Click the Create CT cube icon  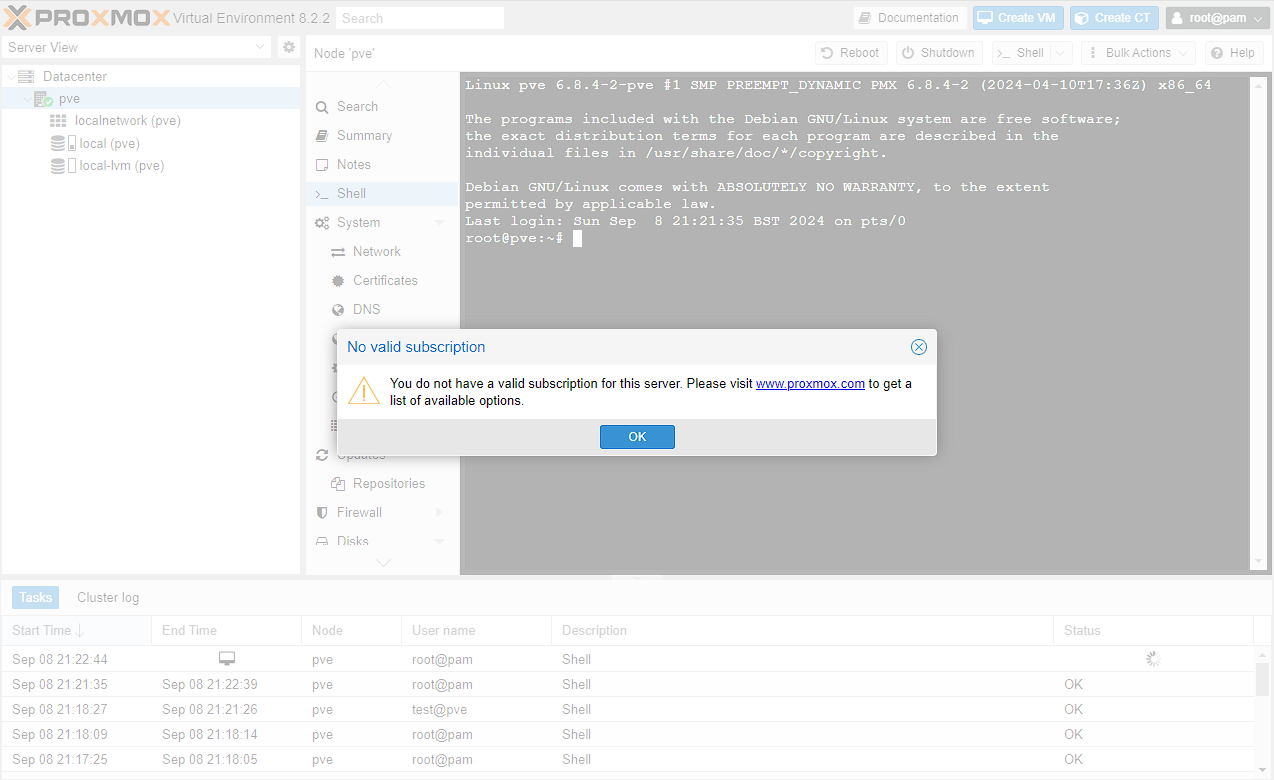tap(1082, 18)
